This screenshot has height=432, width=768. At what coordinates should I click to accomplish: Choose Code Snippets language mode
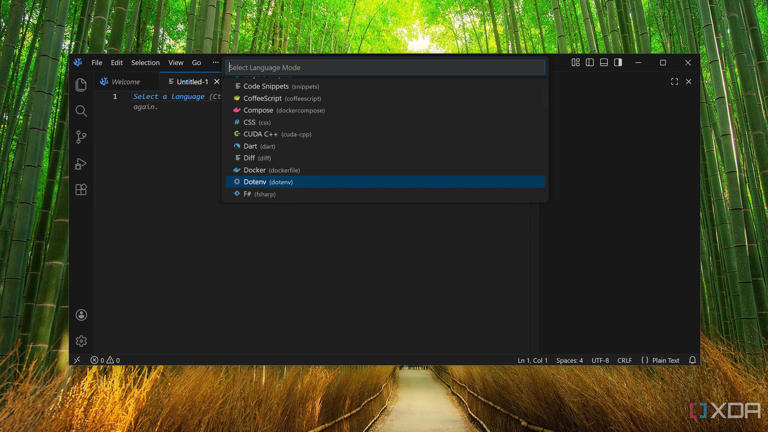pyautogui.click(x=385, y=86)
